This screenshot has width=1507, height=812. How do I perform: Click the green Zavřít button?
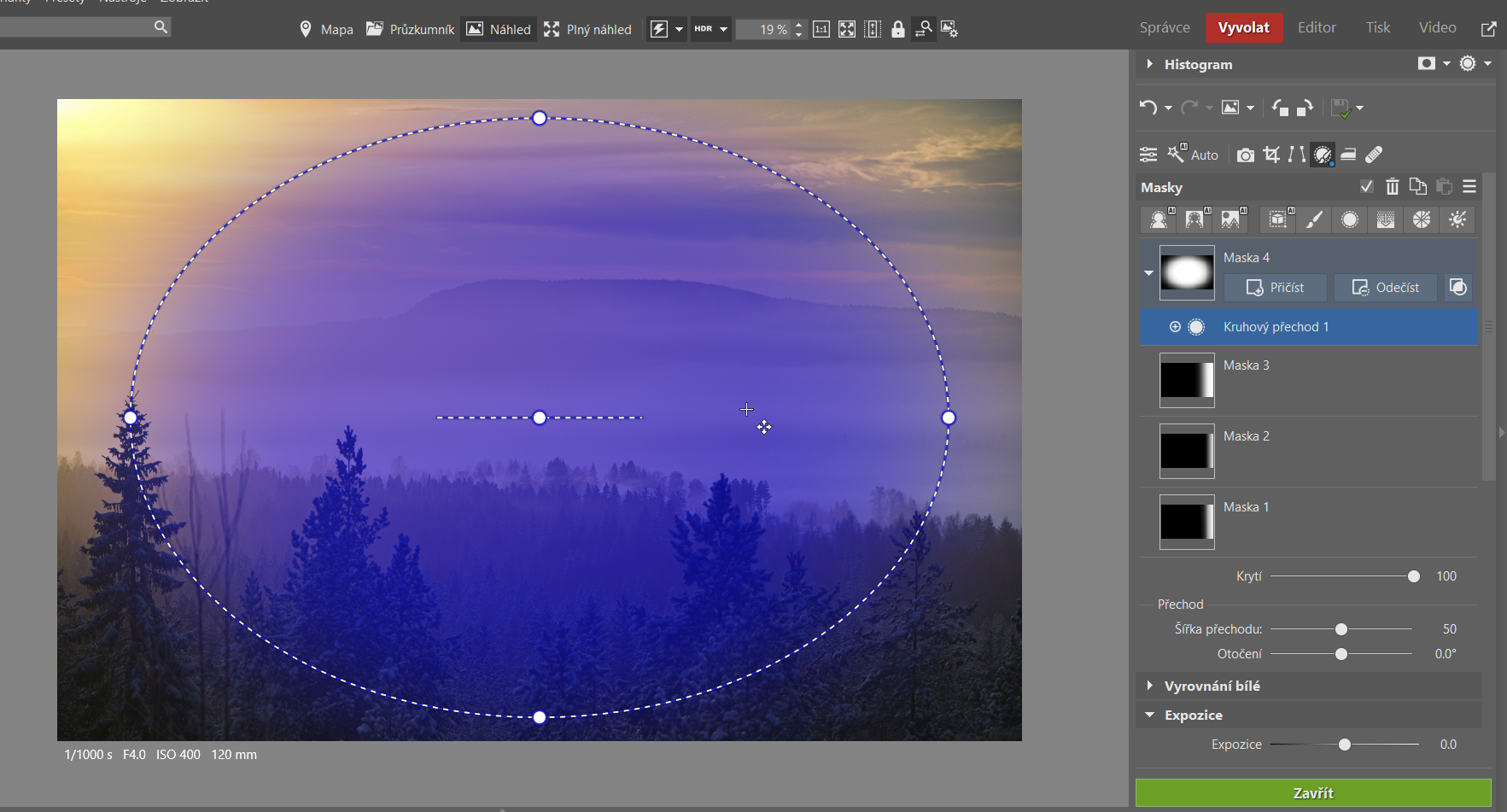coord(1312,793)
